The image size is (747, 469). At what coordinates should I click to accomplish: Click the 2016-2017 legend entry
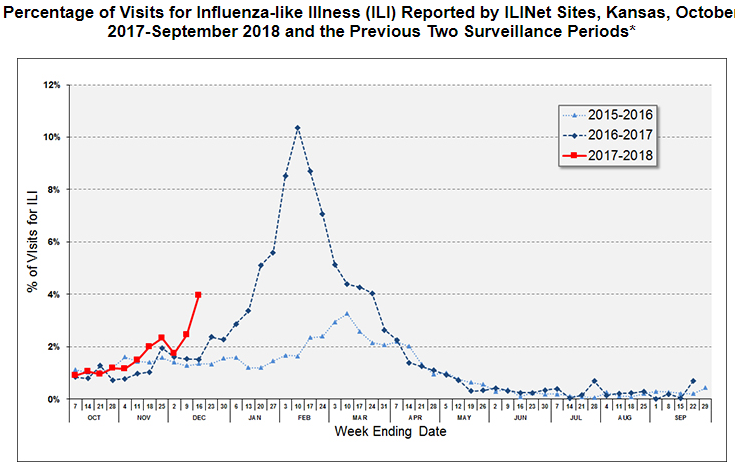(x=609, y=134)
